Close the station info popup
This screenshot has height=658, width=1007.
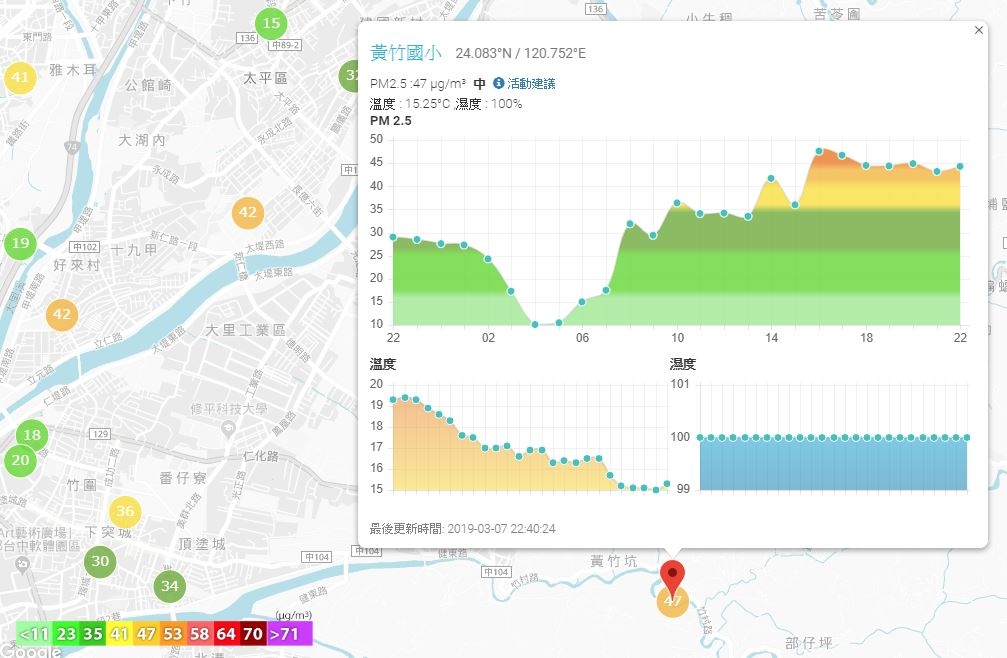[x=978, y=30]
